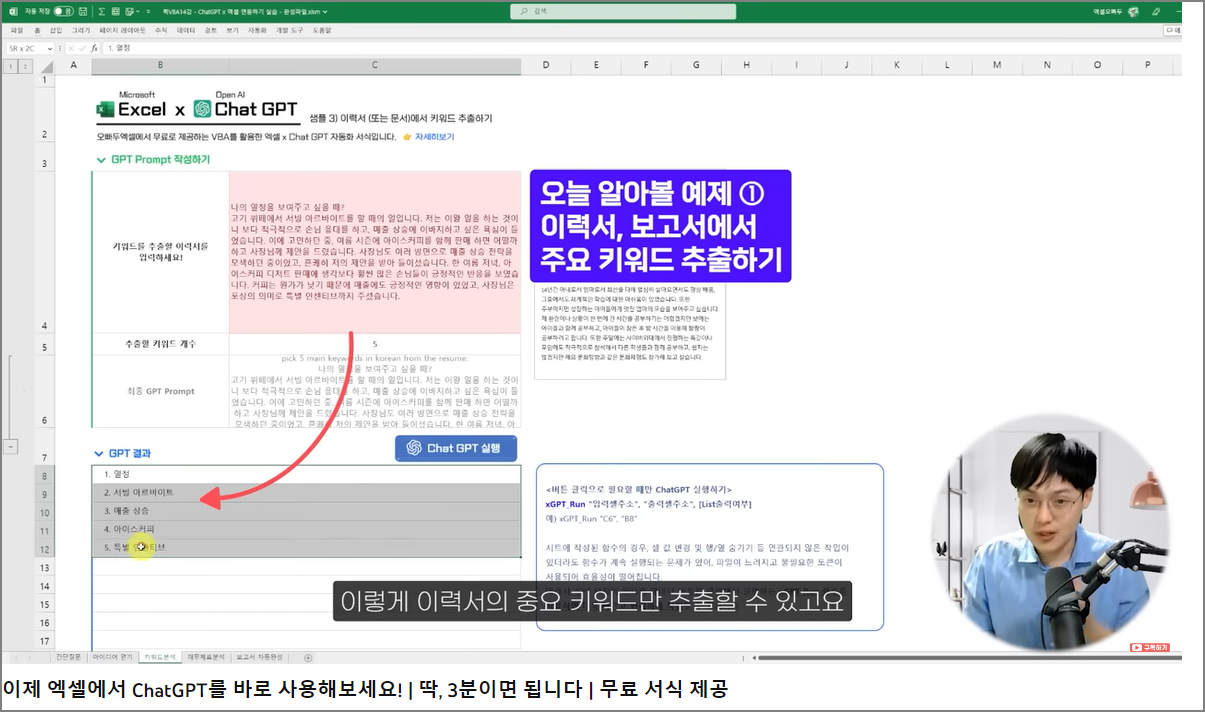Switch to the 아이디어 얻기 sheet tab
The width and height of the screenshot is (1205, 712).
[112, 657]
